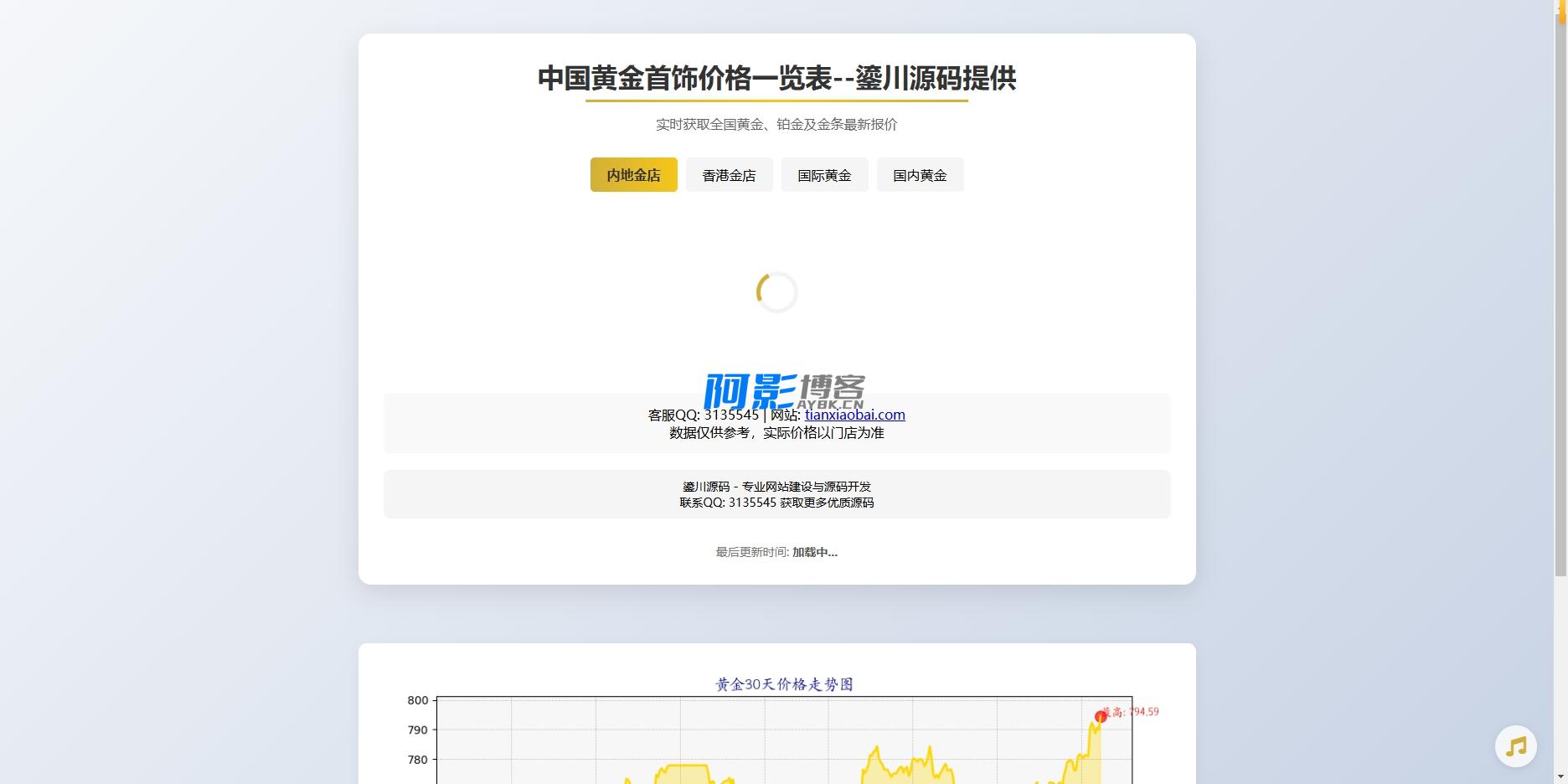1568x784 pixels.
Task: Click the 中国黄金首饰价格一览表 page heading
Action: (776, 78)
